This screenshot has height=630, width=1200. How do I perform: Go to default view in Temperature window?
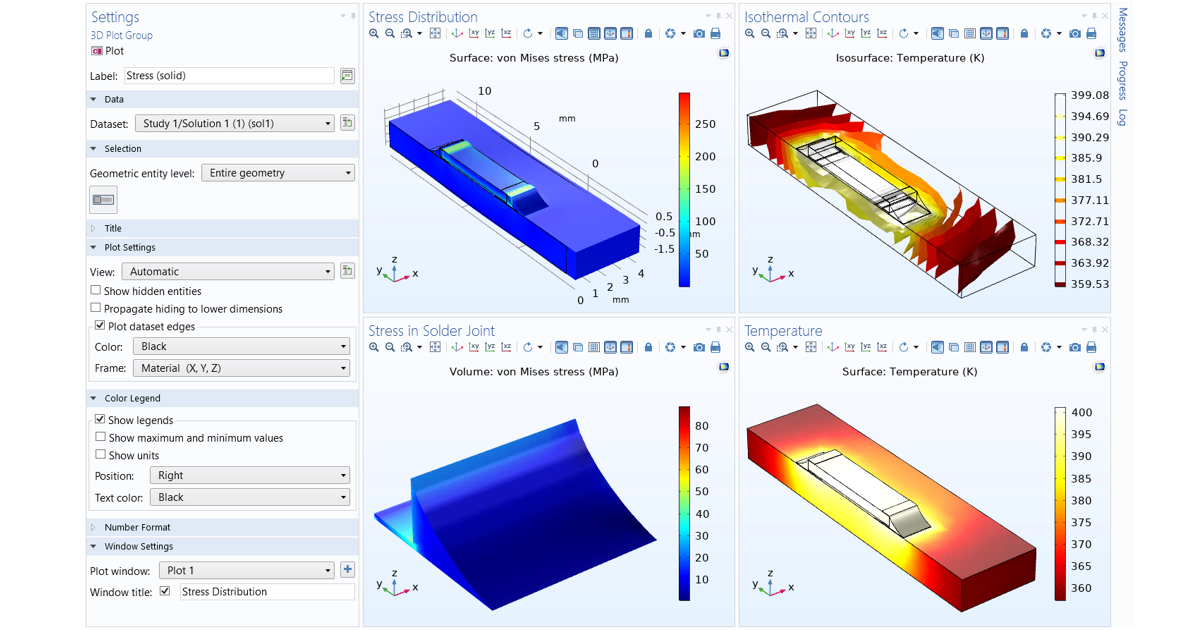click(833, 348)
